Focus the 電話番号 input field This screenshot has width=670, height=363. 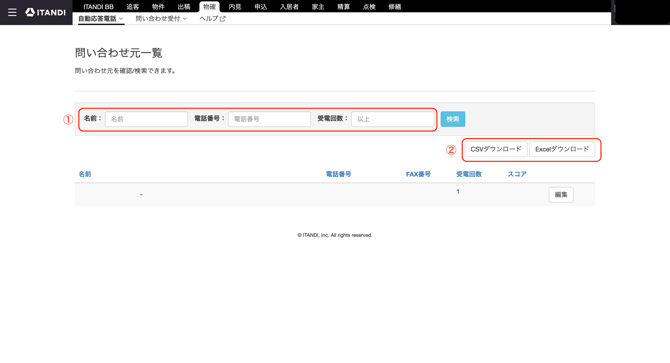269,119
